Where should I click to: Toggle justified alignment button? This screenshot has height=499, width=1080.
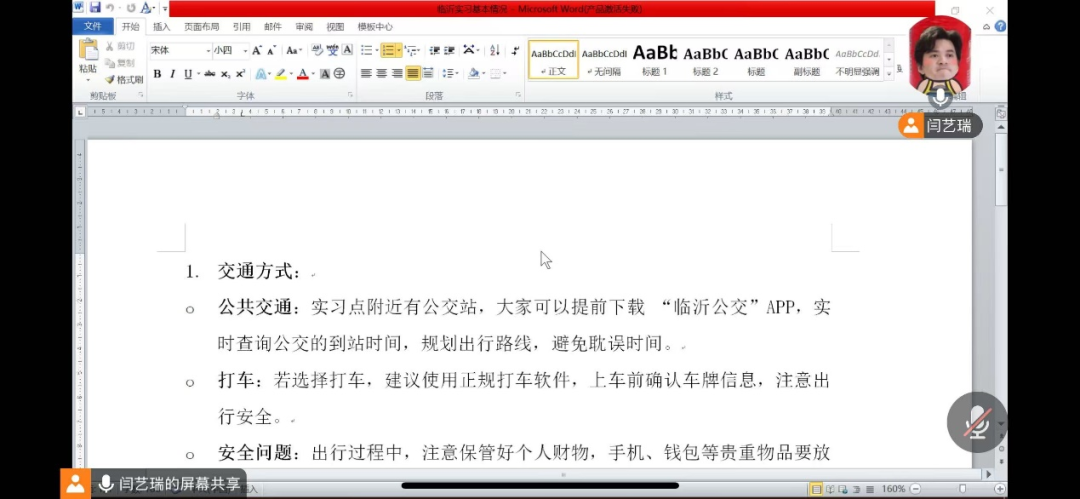(x=413, y=73)
